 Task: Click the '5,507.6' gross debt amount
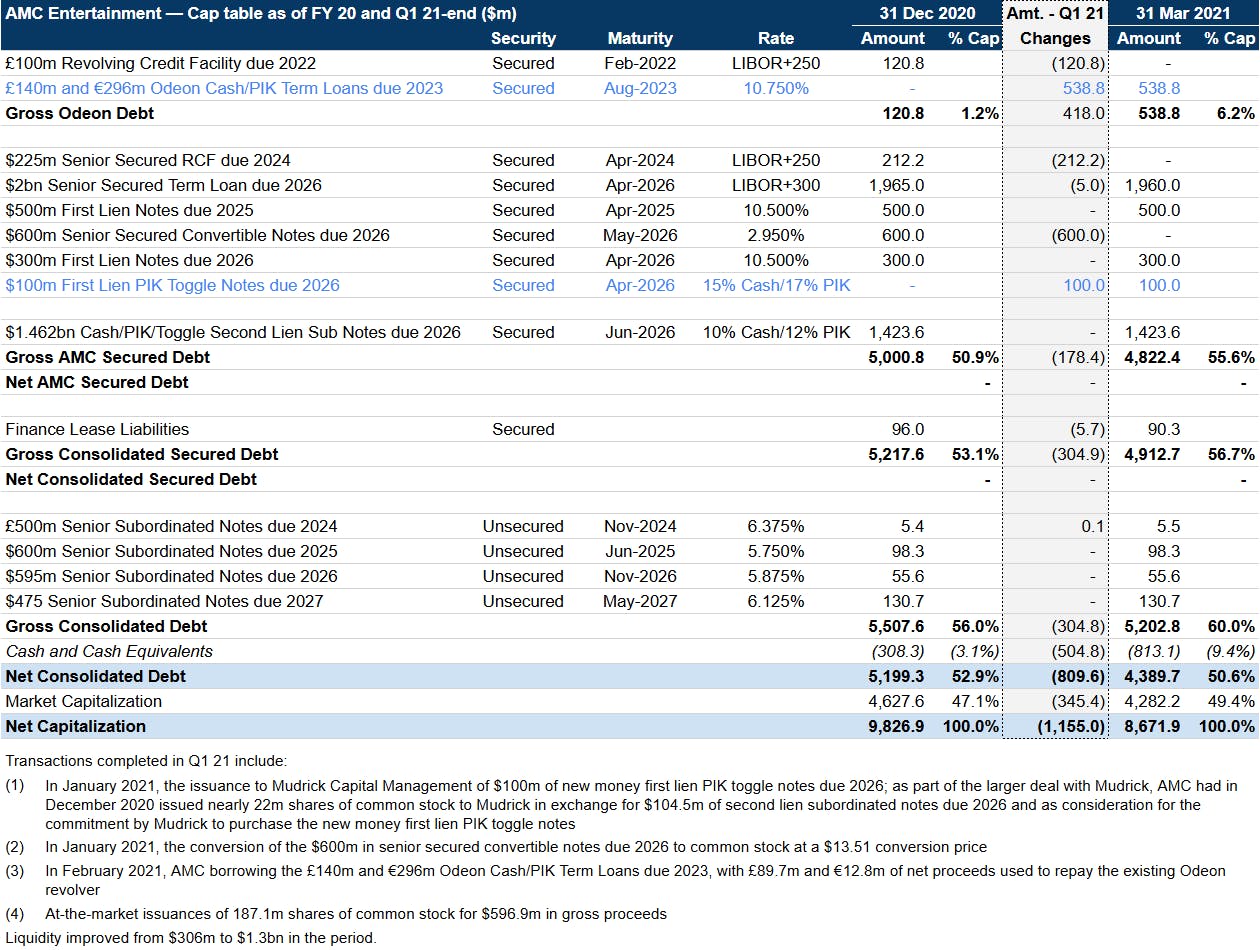897,626
